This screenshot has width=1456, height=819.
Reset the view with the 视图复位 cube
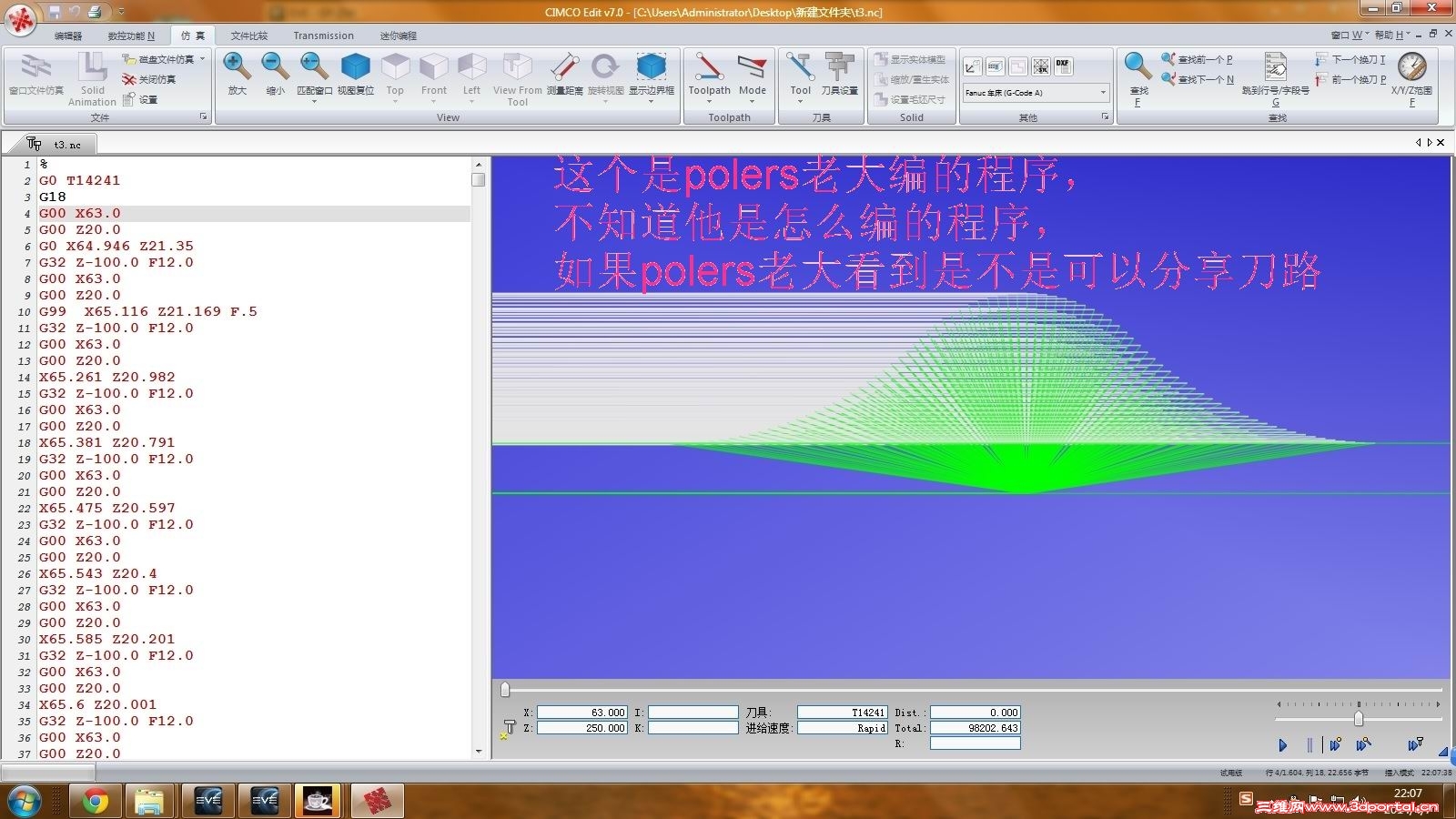tap(355, 67)
